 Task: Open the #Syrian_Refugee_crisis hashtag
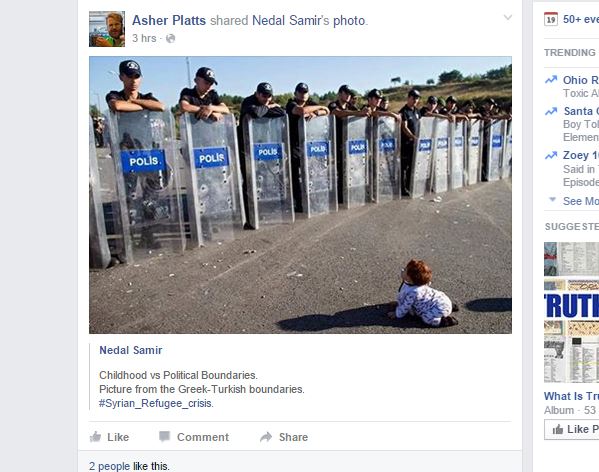point(156,403)
